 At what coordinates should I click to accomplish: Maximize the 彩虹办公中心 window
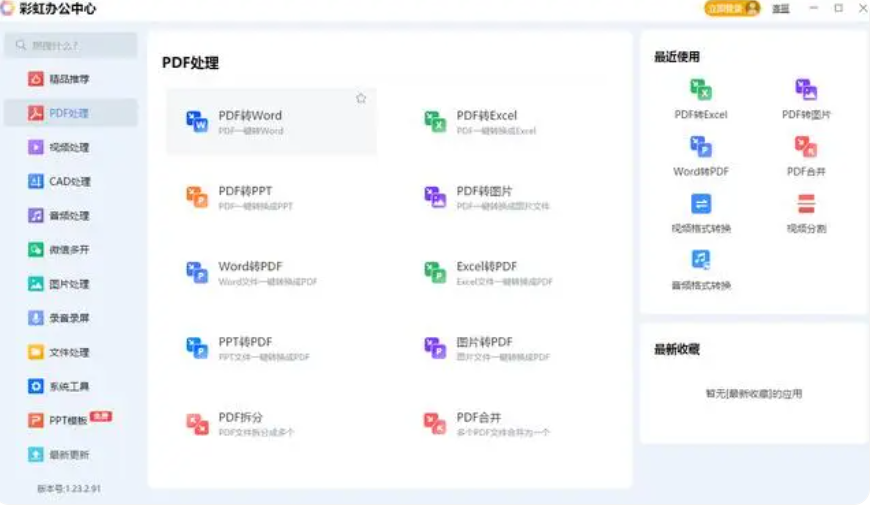coord(838,8)
